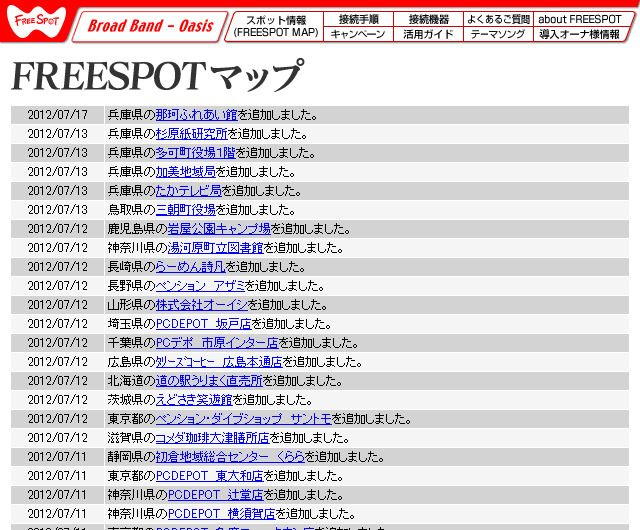Open 接続機器 menu item
This screenshot has height=530, width=640.
[429, 19]
